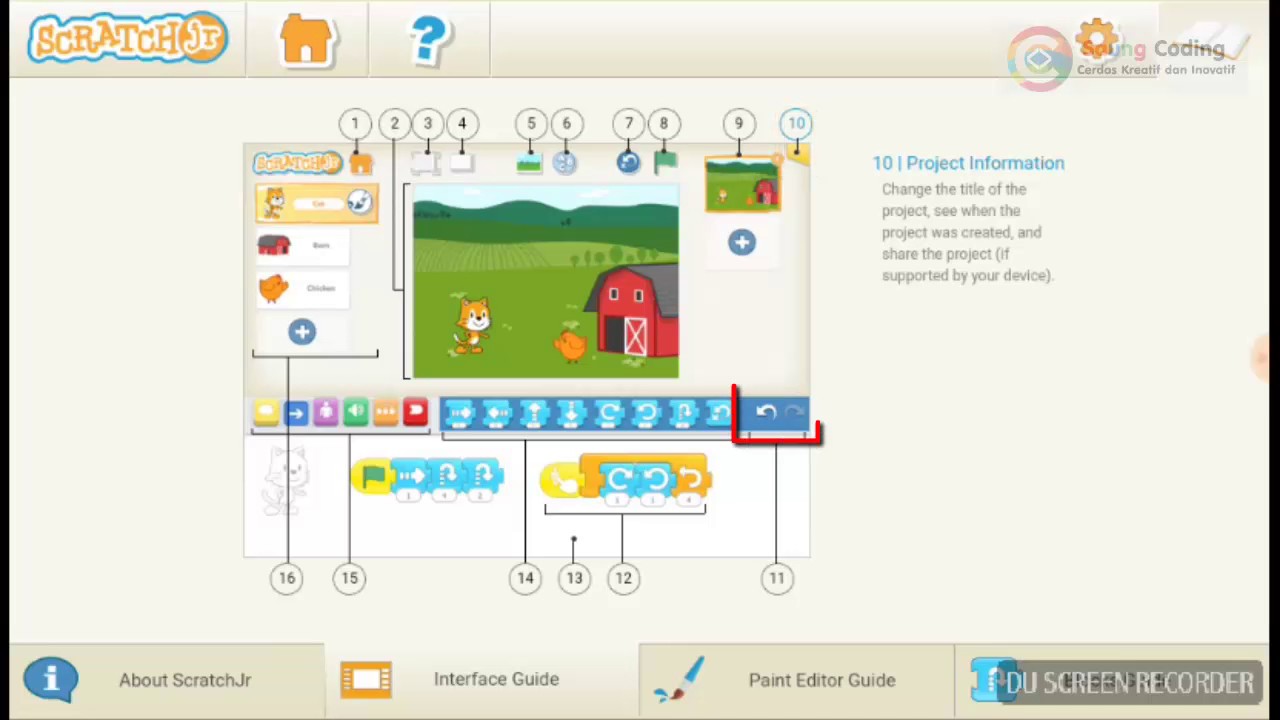Click the green flag icon in the diagram
Screen dimensions: 1280x720
point(665,162)
